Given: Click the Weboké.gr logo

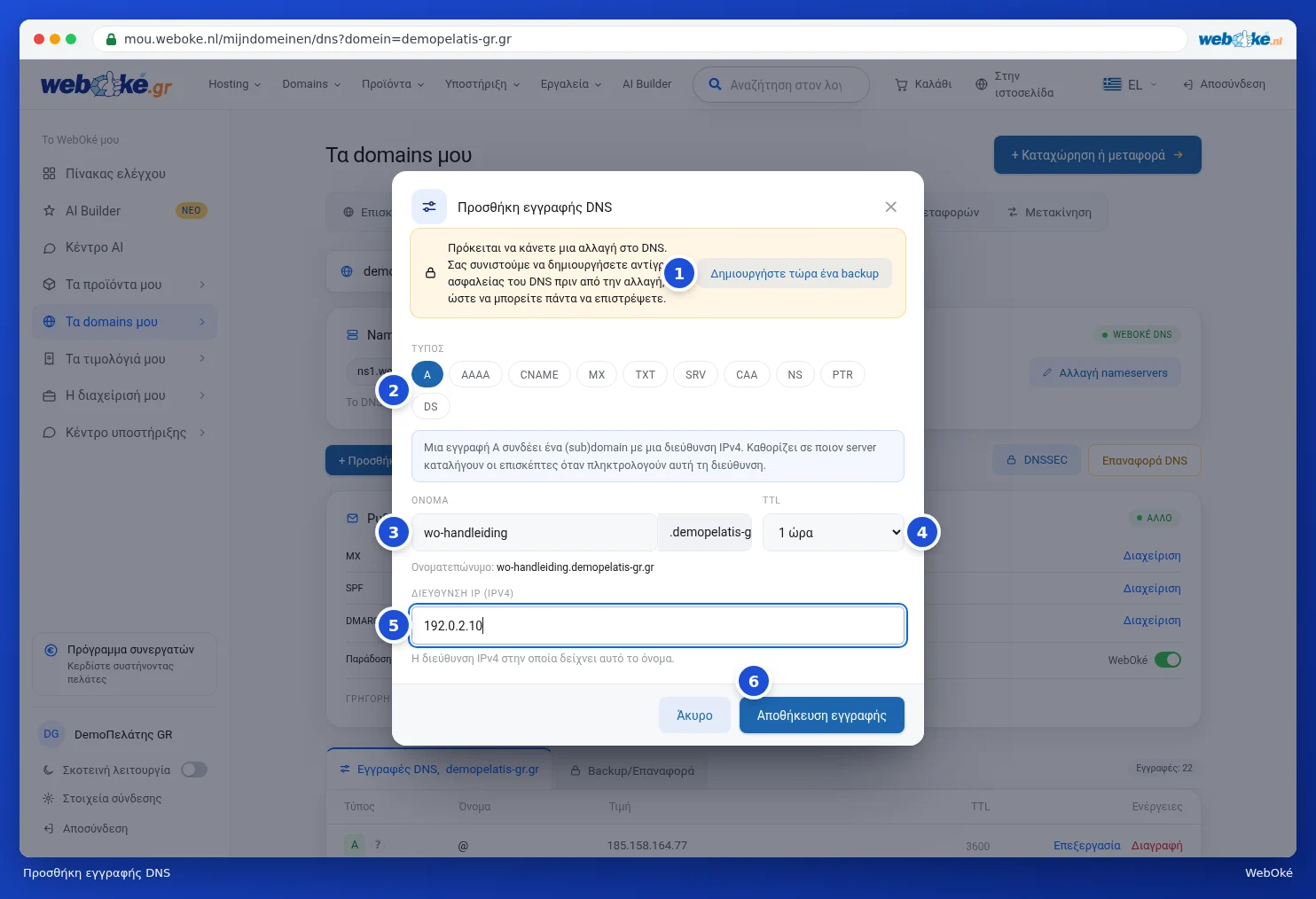Looking at the screenshot, I should pyautogui.click(x=106, y=84).
